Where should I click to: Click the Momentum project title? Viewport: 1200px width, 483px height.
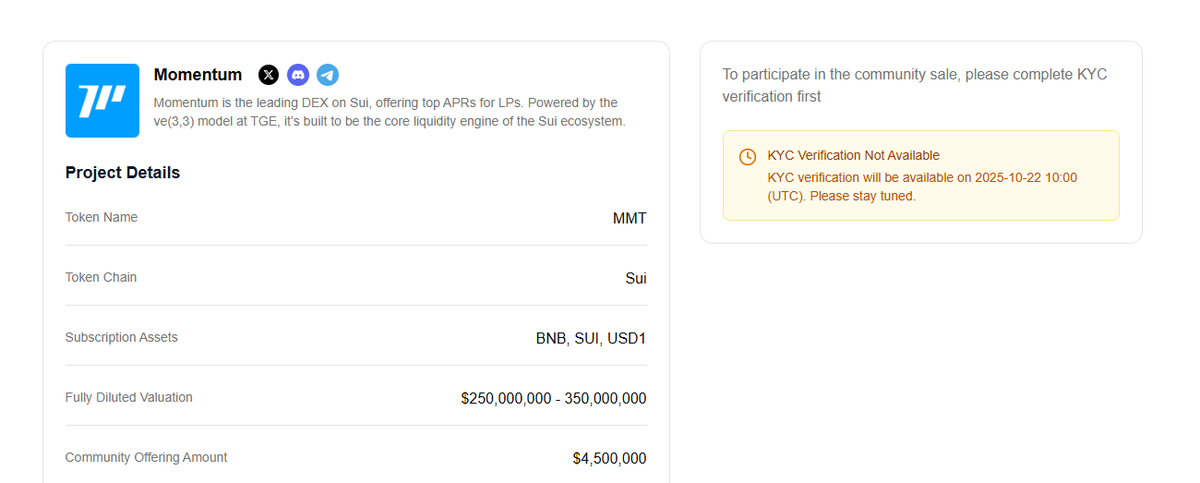coord(198,75)
